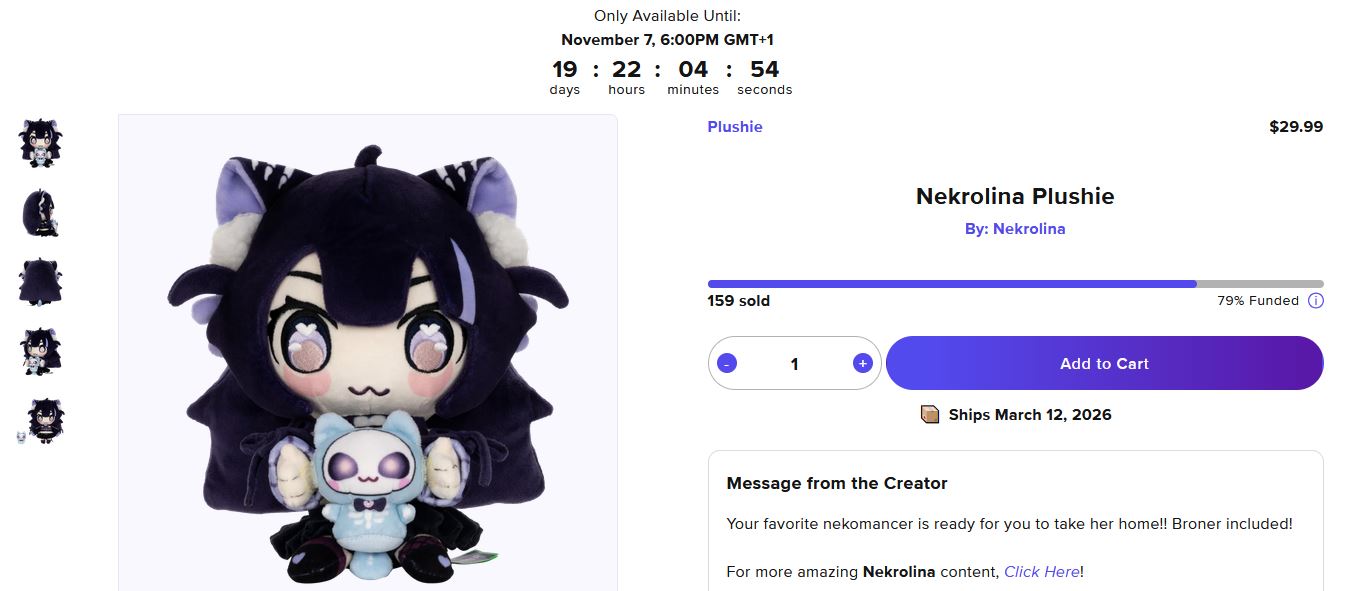View the side-view plushie thumbnail

(x=41, y=212)
